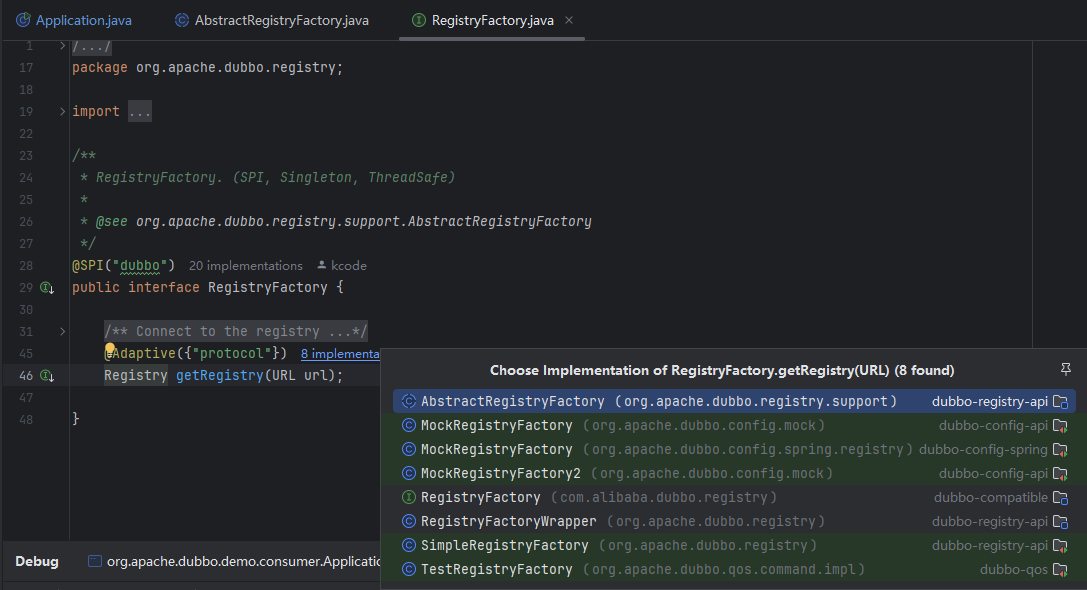Expand the folded header comment on line 1

click(63, 47)
